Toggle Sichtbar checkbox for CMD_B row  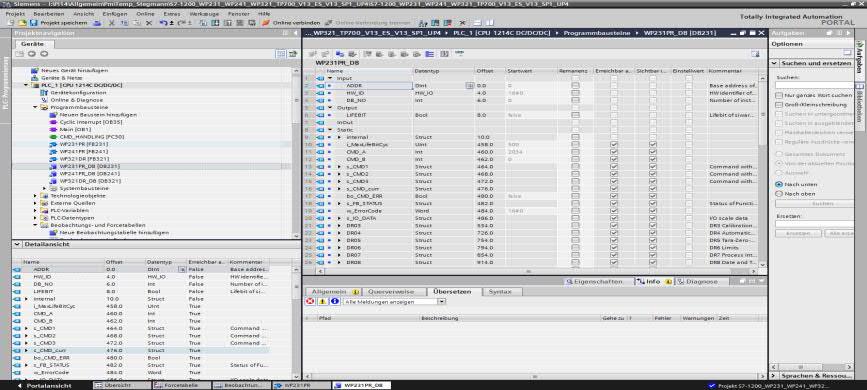[x=652, y=159]
